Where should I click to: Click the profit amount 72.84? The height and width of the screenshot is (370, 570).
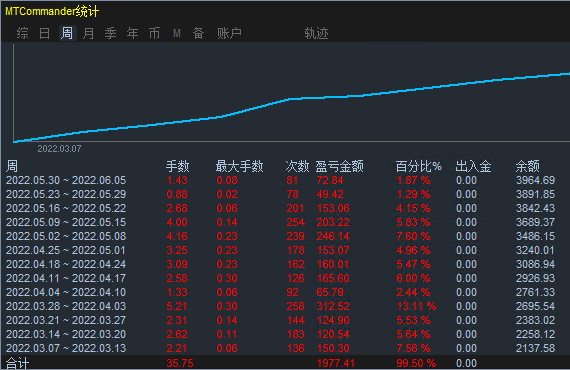tap(330, 180)
